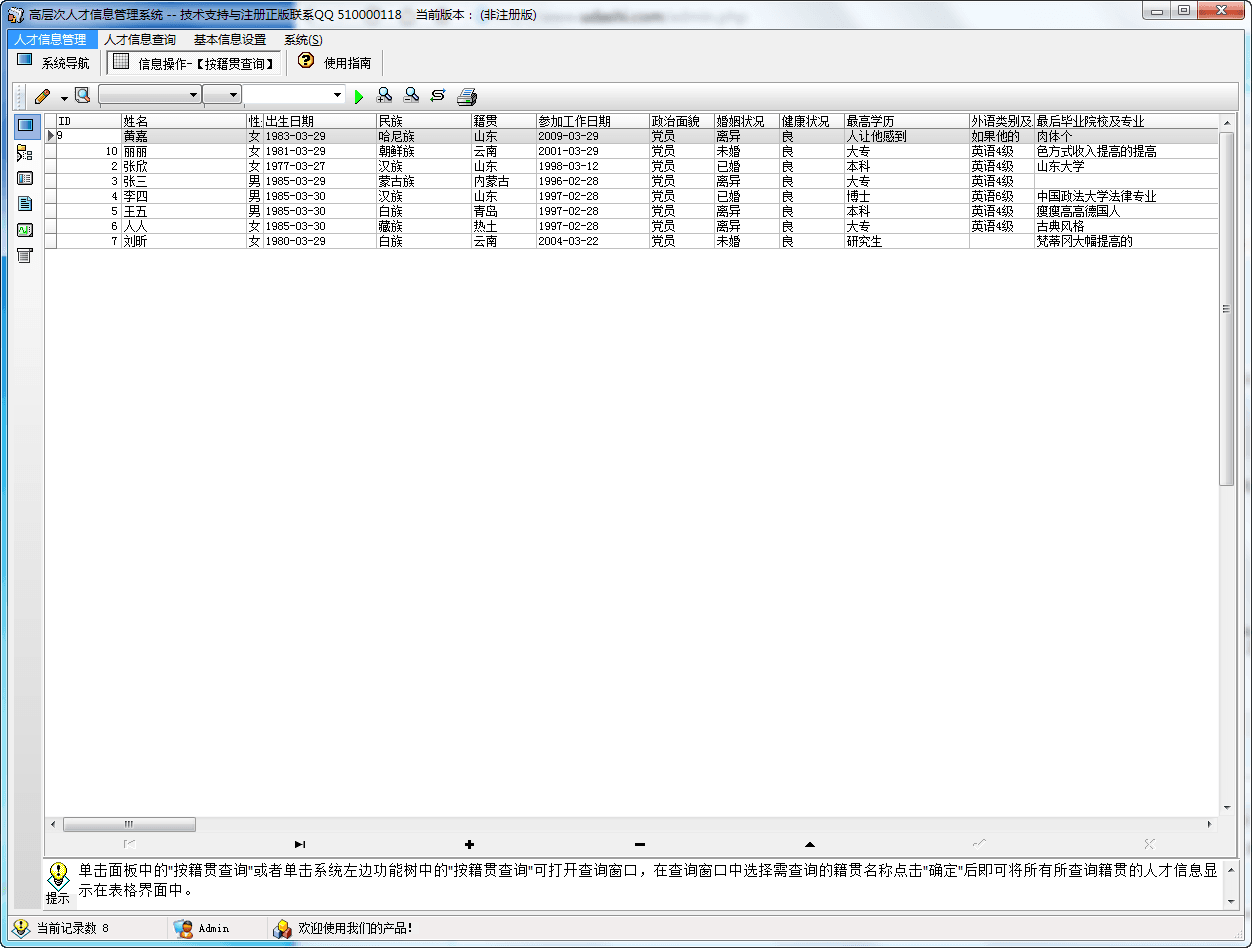Click the pencil edit icon in toolbar
The width and height of the screenshot is (1252, 948).
(41, 96)
